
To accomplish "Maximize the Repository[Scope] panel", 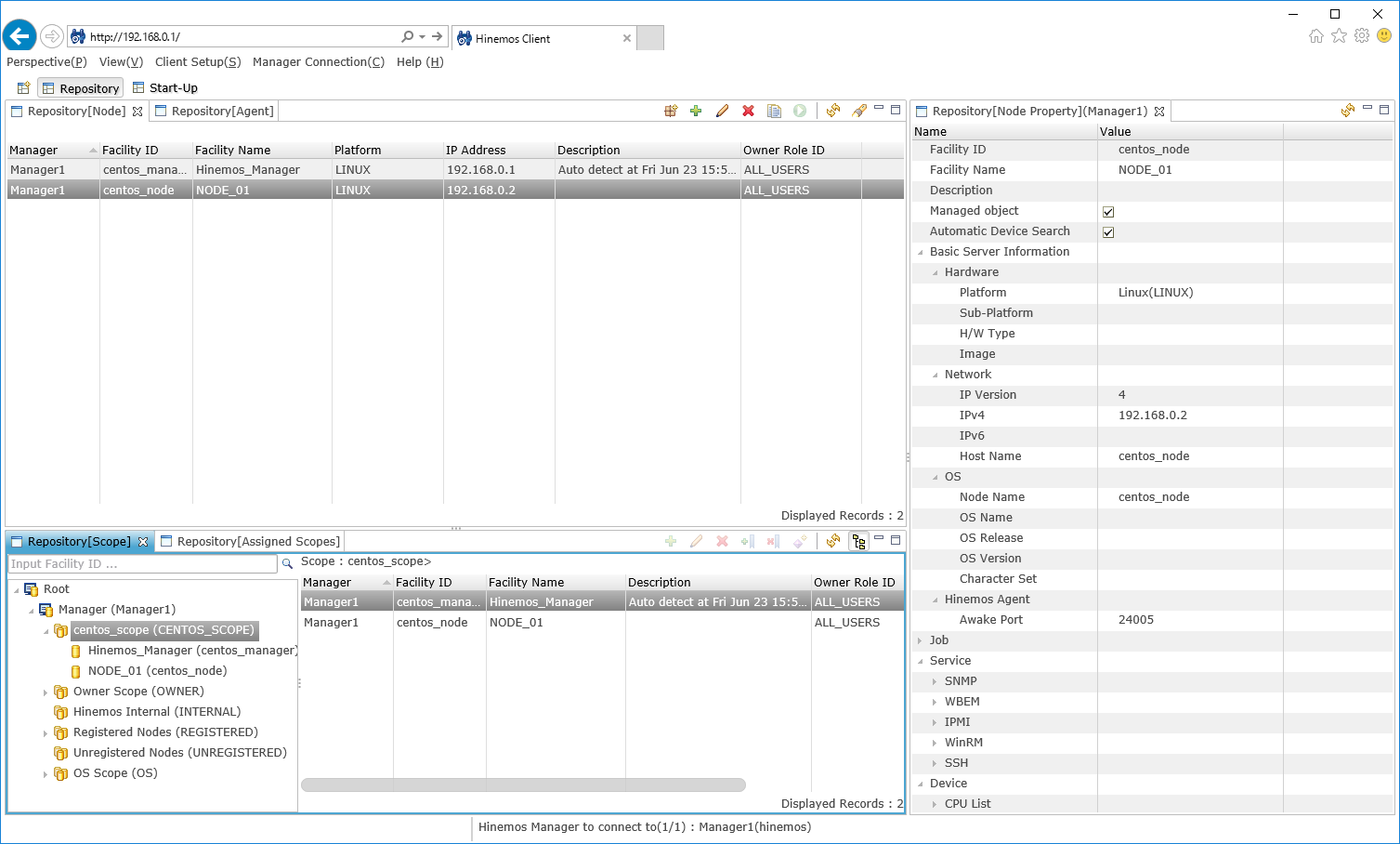I will coord(896,539).
